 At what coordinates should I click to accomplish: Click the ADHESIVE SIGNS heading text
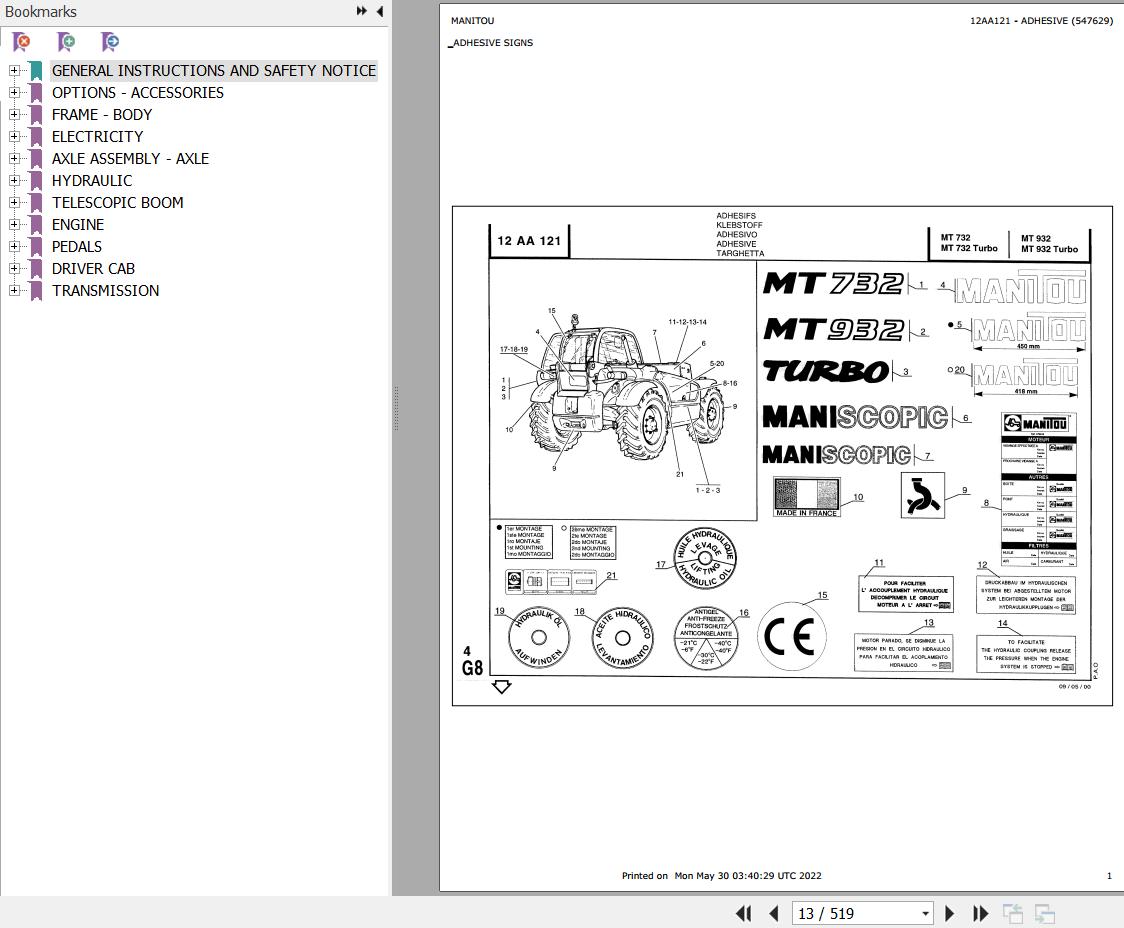pos(492,42)
